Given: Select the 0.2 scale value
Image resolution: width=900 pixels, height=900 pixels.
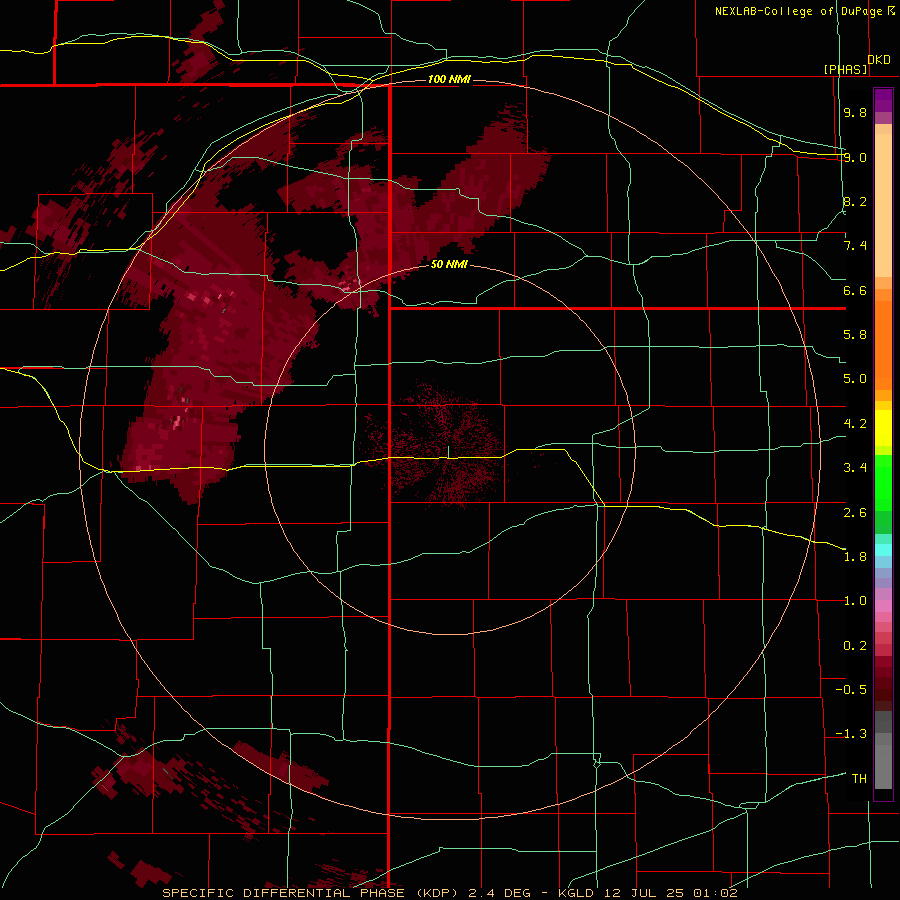Looking at the screenshot, I should click(x=855, y=646).
